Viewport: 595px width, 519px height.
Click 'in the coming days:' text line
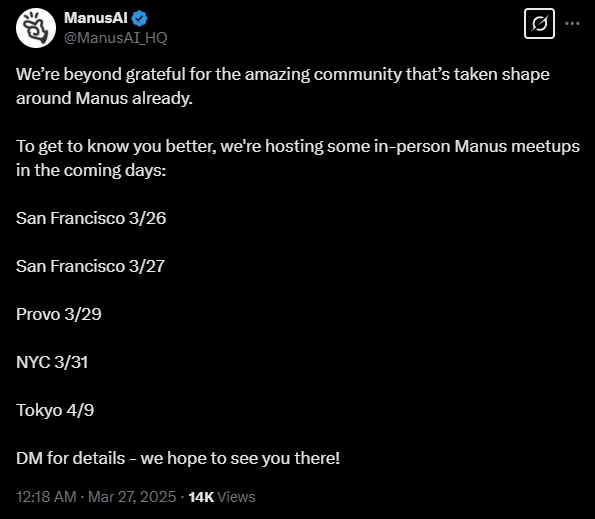91,170
